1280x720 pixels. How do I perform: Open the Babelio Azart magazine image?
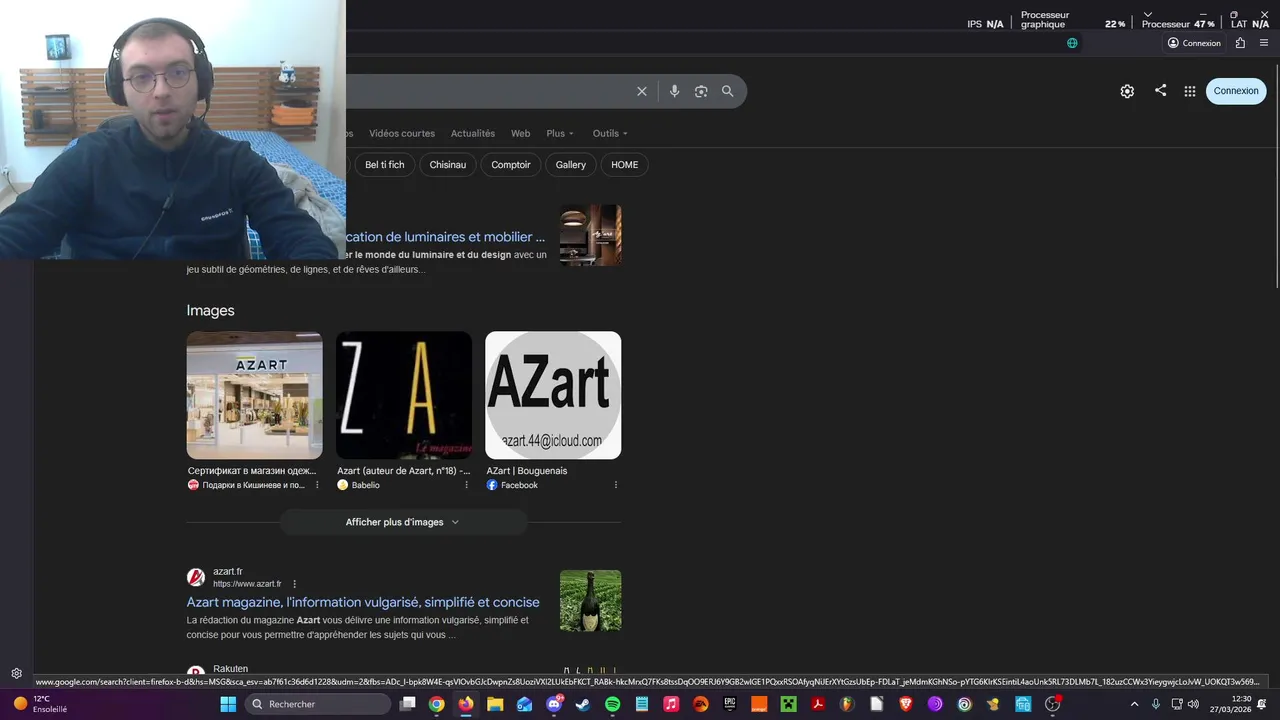pyautogui.click(x=404, y=395)
